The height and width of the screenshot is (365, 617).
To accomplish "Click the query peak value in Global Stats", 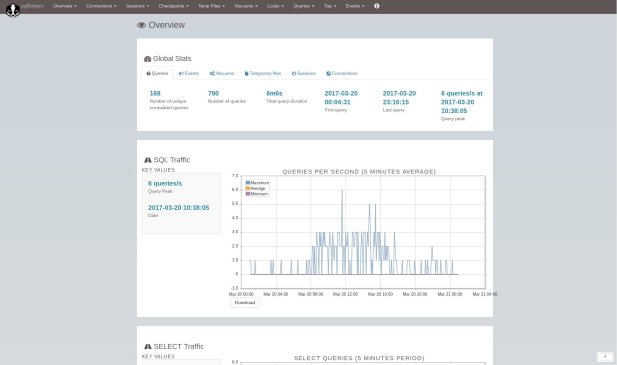I will [462, 102].
